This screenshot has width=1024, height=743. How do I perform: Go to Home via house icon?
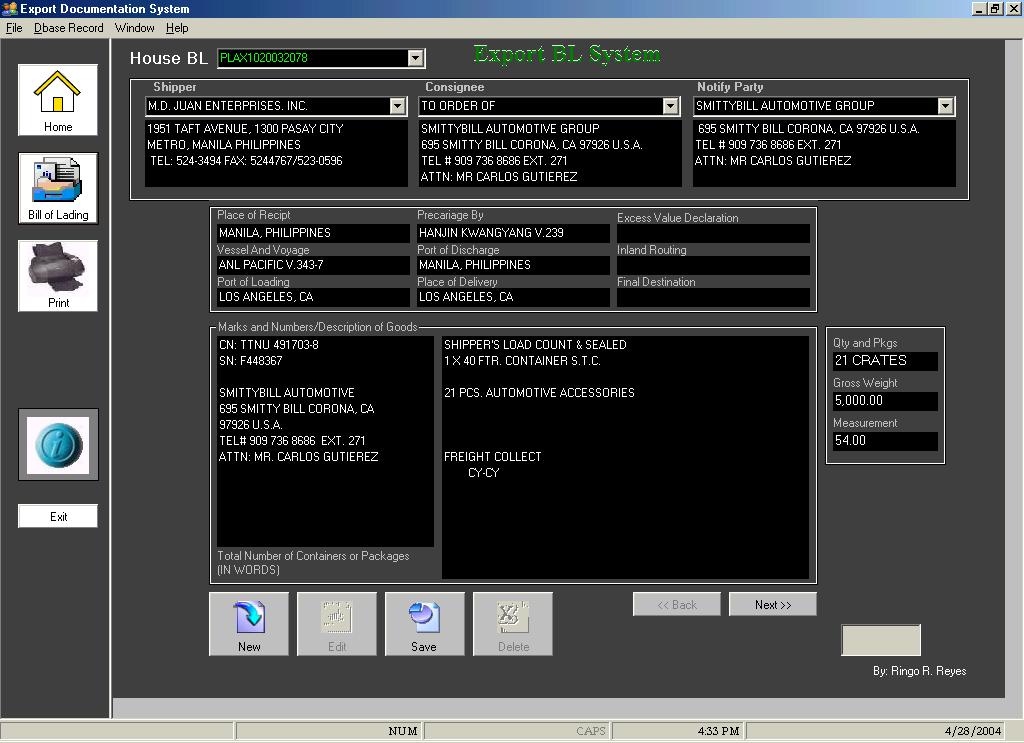[x=57, y=100]
